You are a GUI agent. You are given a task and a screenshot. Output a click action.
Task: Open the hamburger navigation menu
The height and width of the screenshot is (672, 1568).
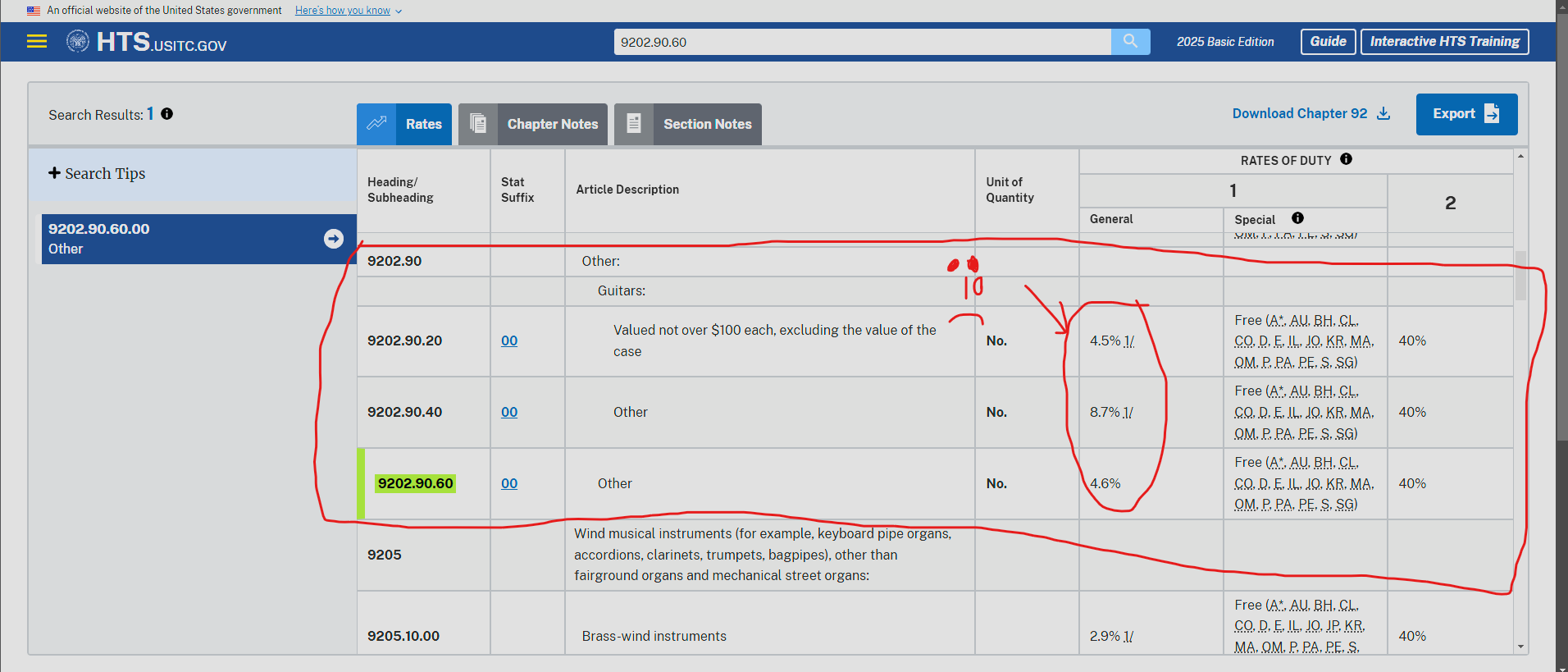coord(37,41)
